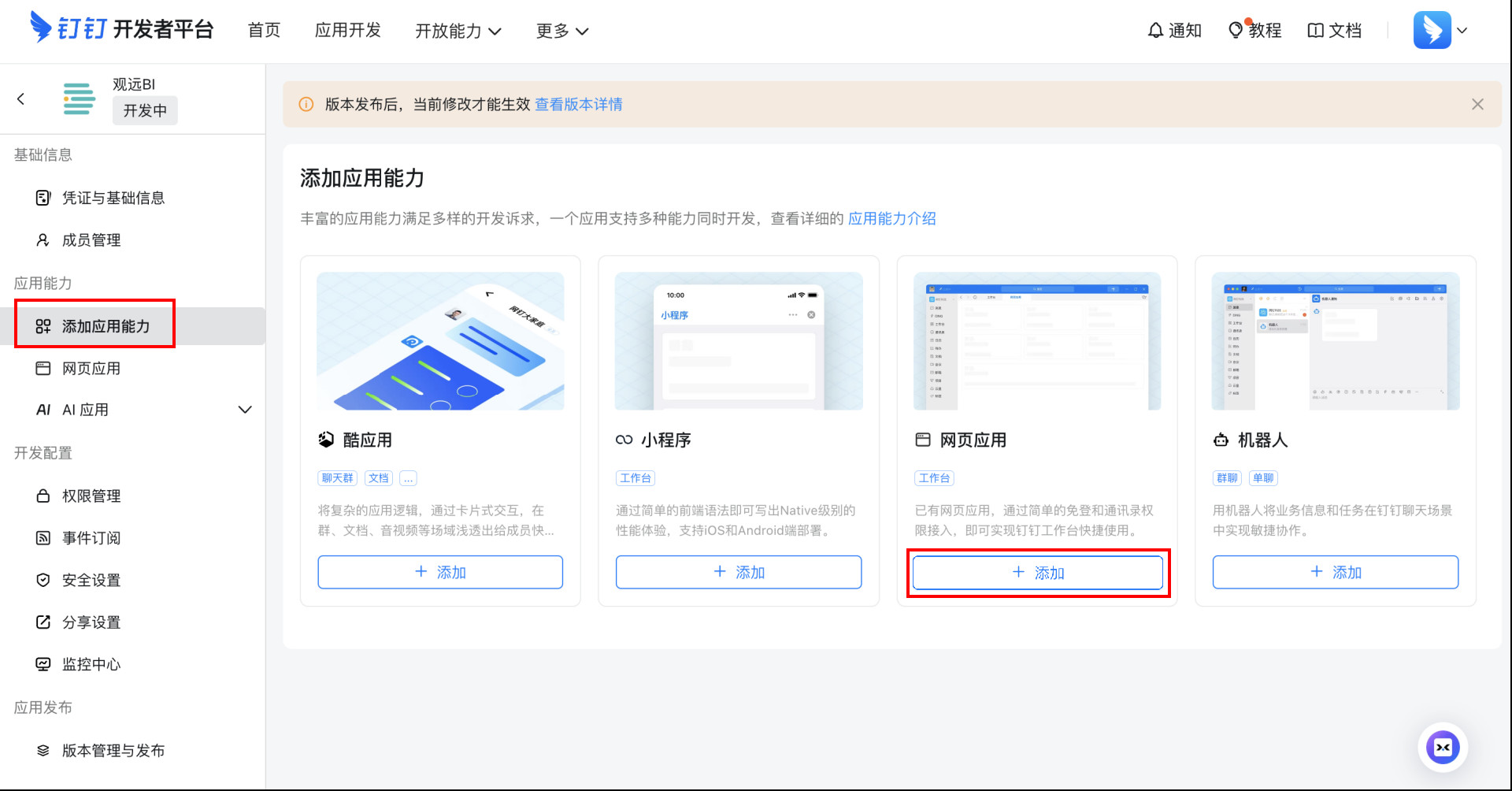This screenshot has height=791, width=1512.
Task: Open the 更多 dropdown menu
Action: pyautogui.click(x=561, y=31)
